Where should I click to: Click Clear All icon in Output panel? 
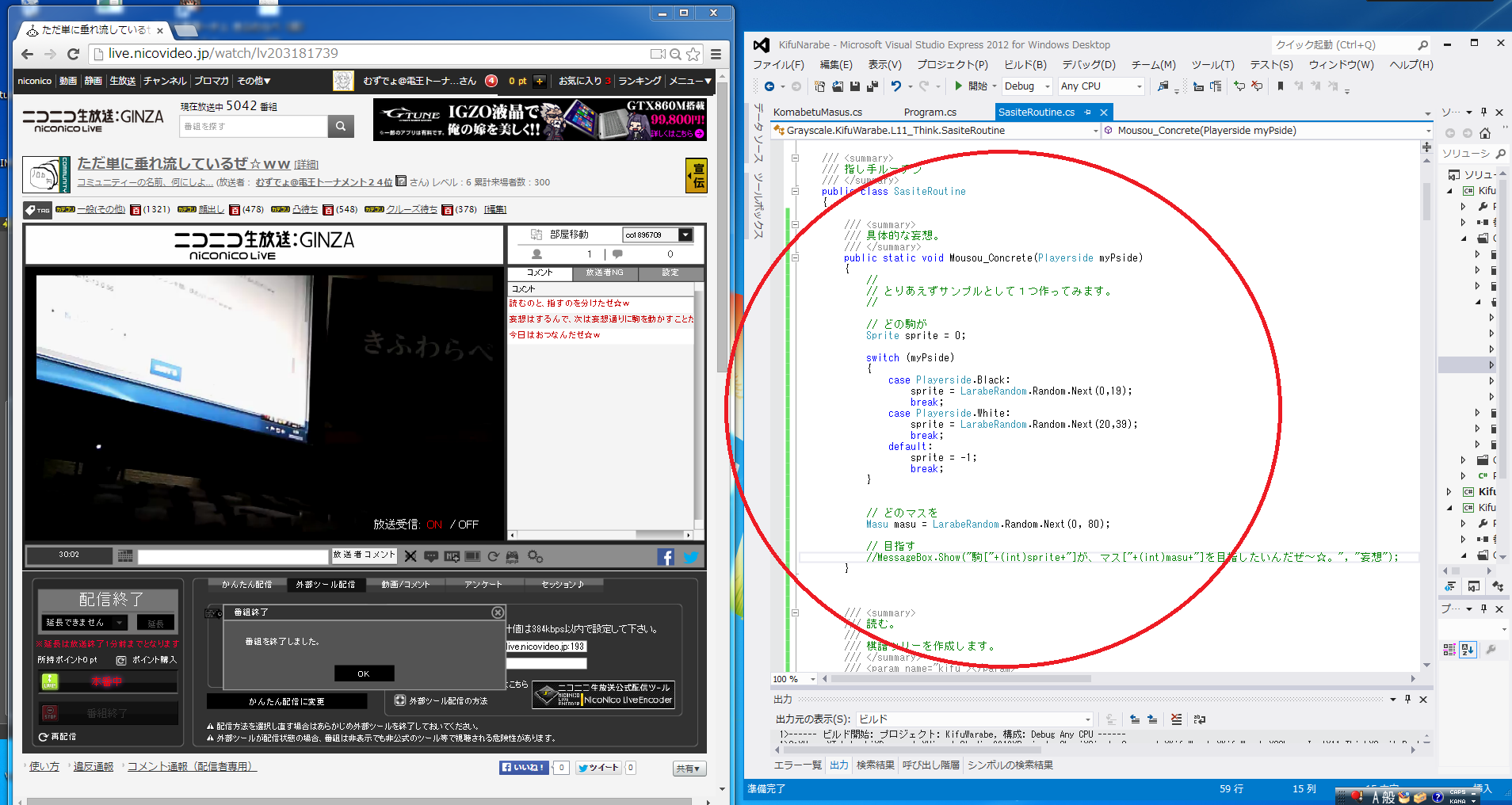(1176, 719)
